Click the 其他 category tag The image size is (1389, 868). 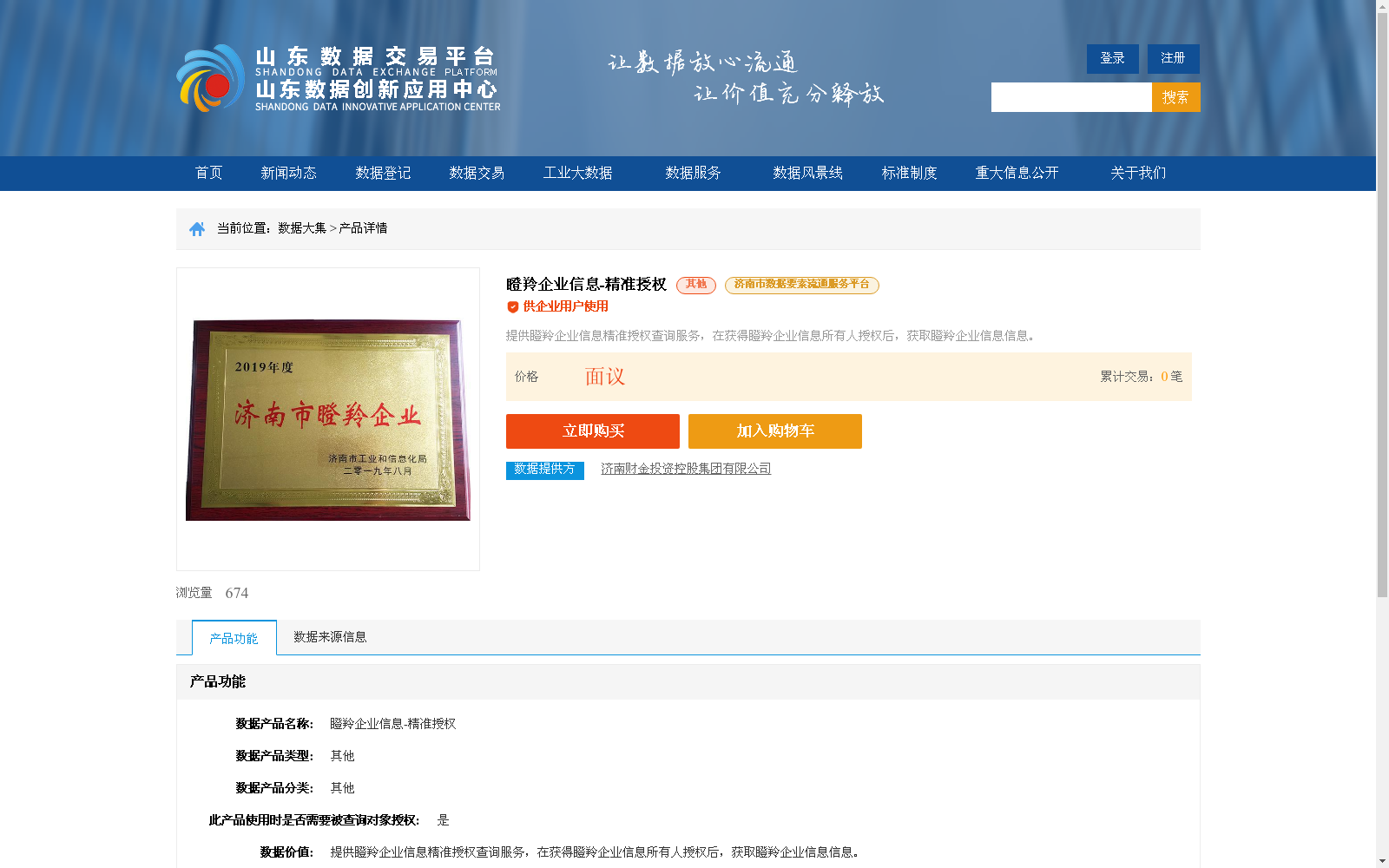click(x=696, y=285)
